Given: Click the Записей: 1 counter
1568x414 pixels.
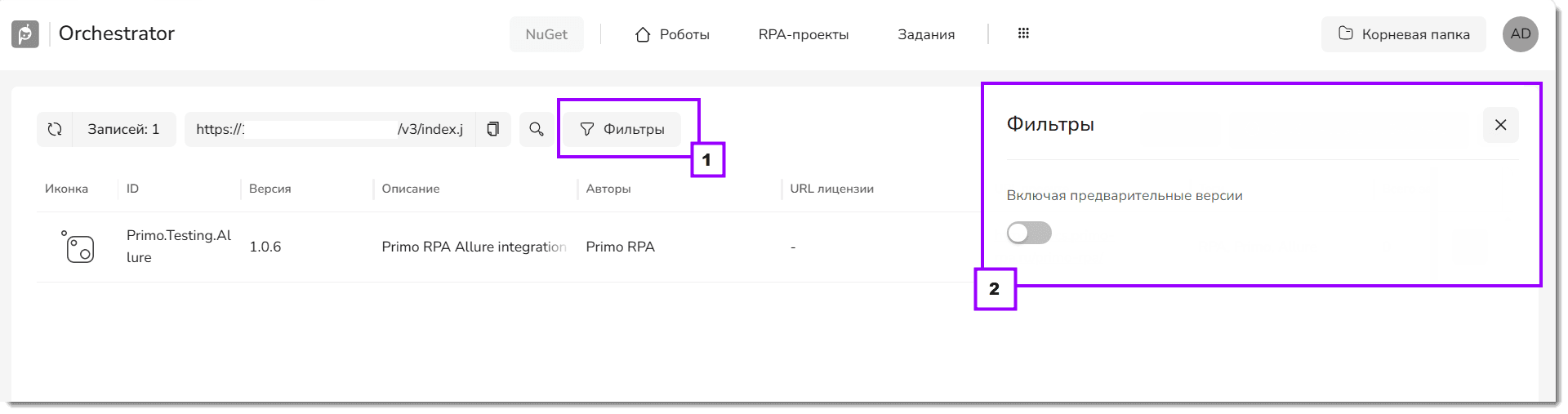Looking at the screenshot, I should point(124,129).
